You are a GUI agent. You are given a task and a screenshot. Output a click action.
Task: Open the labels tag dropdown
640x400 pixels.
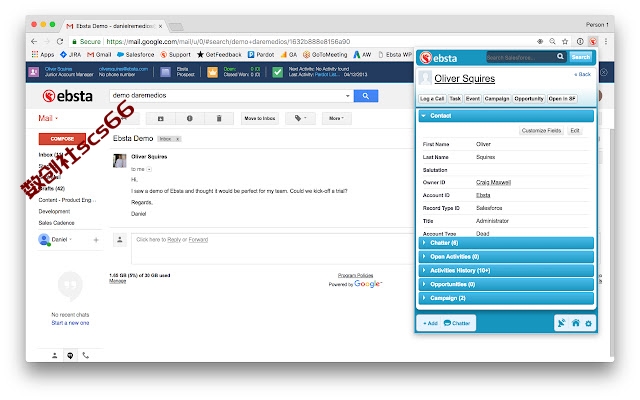coord(300,118)
